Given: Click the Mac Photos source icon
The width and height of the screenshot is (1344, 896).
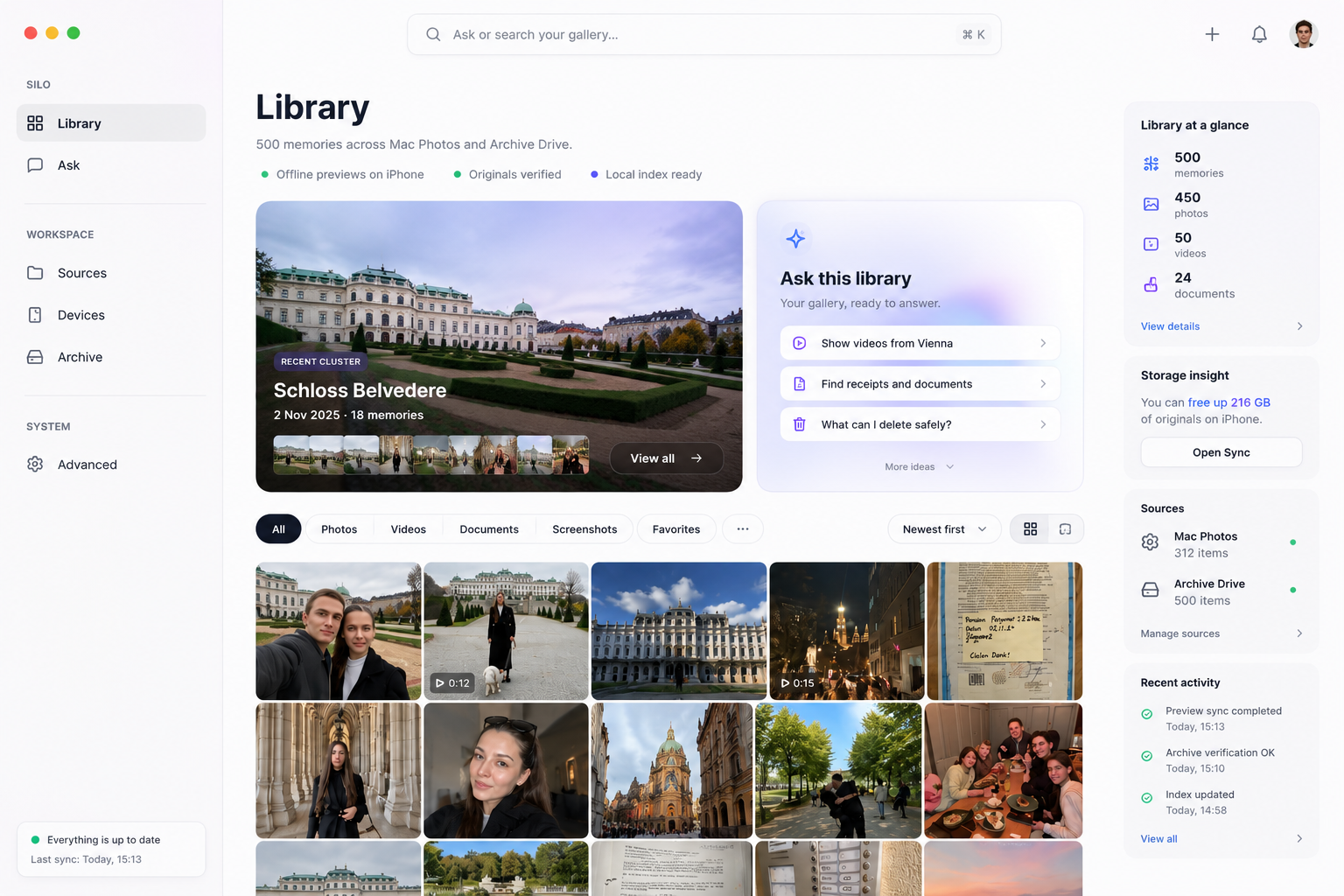Looking at the screenshot, I should pyautogui.click(x=1151, y=542).
